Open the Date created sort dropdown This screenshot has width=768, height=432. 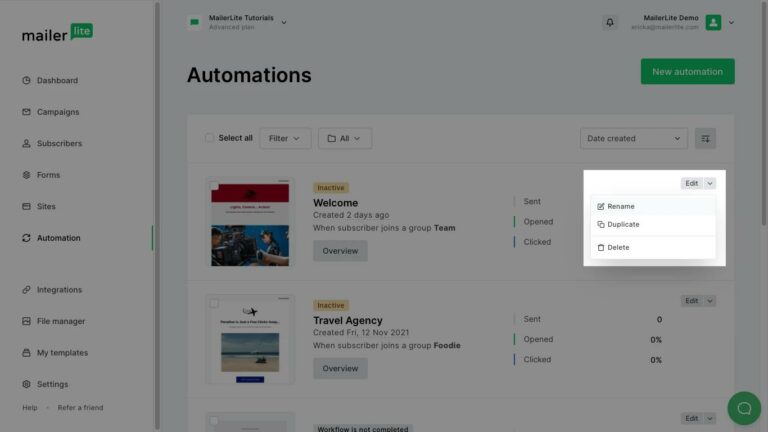pos(634,139)
